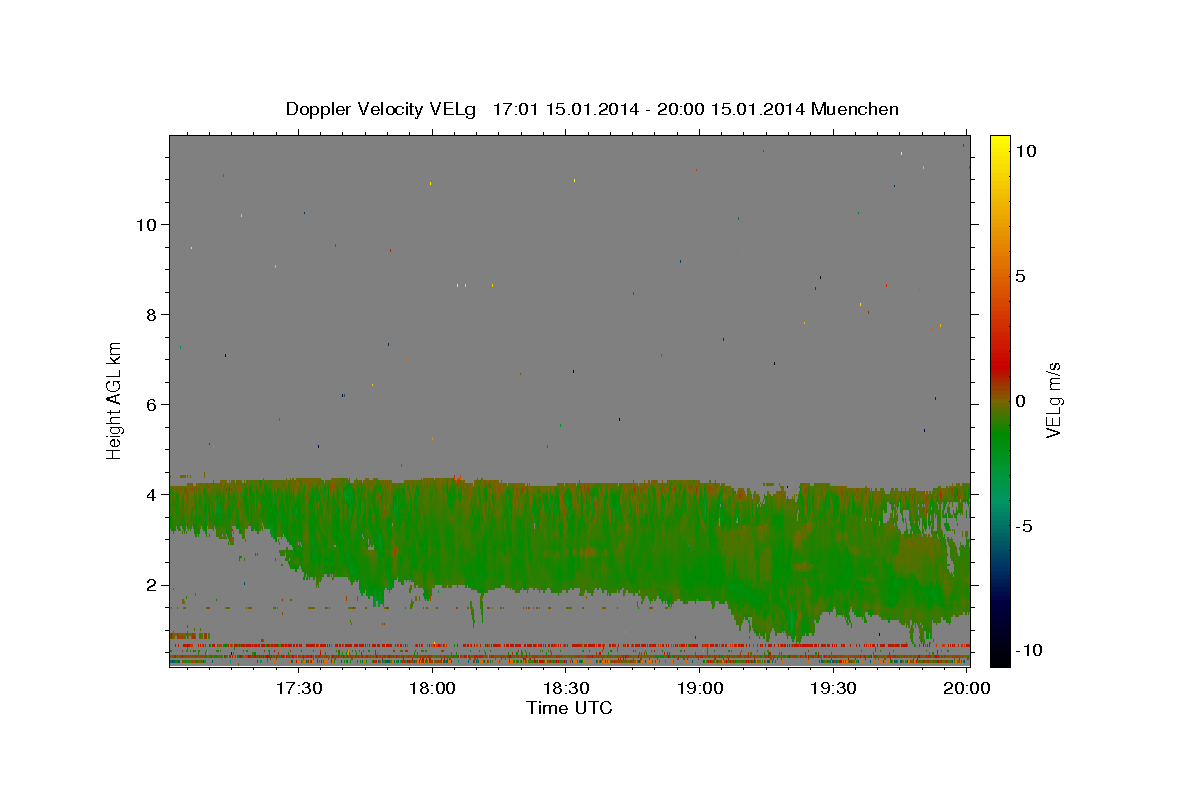Click the 18:00 time tick label
The width and height of the screenshot is (1200, 800).
coord(433,688)
